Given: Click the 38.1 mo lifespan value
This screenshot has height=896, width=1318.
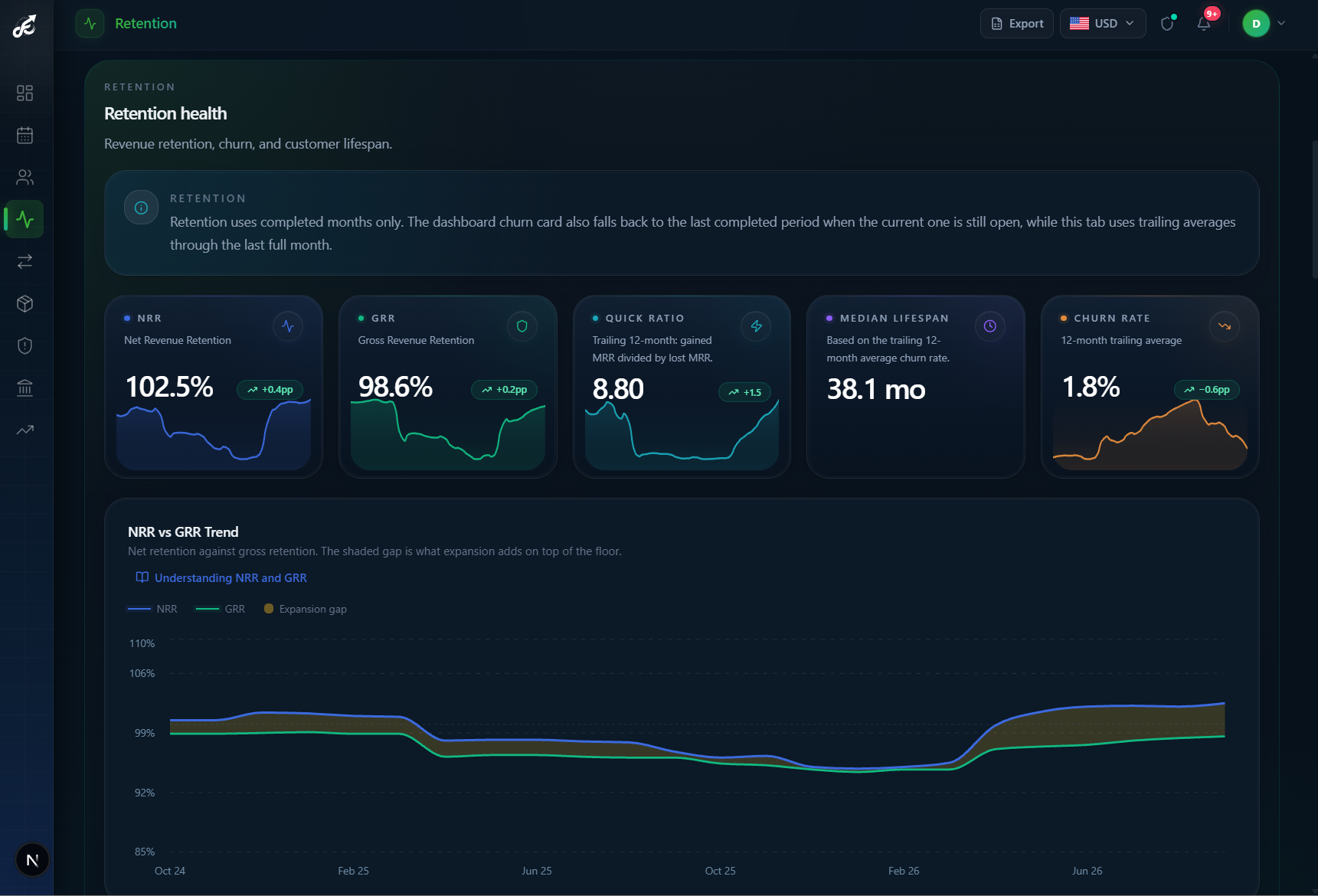Looking at the screenshot, I should pyautogui.click(x=876, y=389).
